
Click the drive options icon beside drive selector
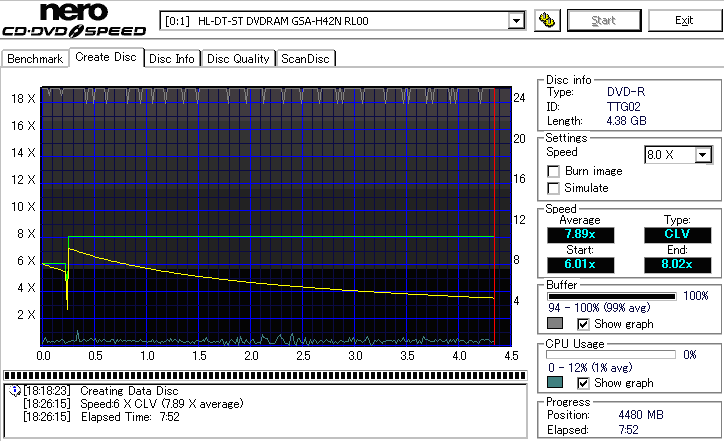tap(546, 20)
